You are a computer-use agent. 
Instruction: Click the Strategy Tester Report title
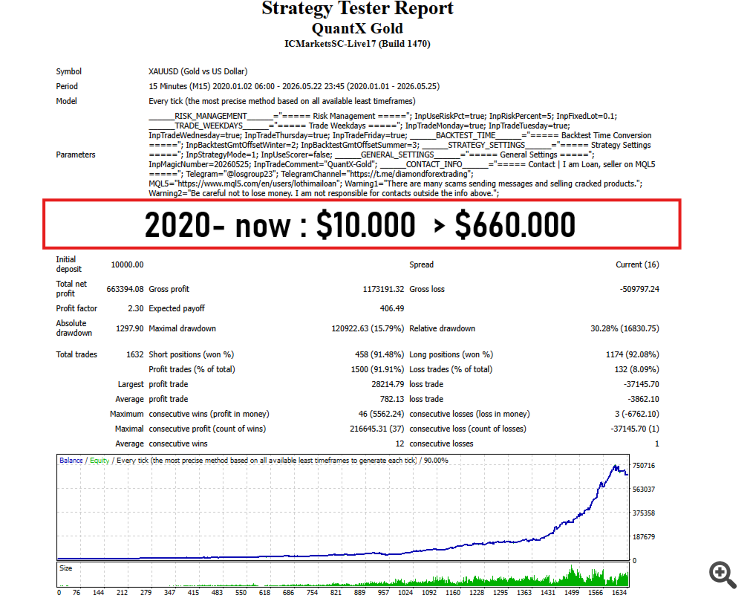tap(357, 9)
